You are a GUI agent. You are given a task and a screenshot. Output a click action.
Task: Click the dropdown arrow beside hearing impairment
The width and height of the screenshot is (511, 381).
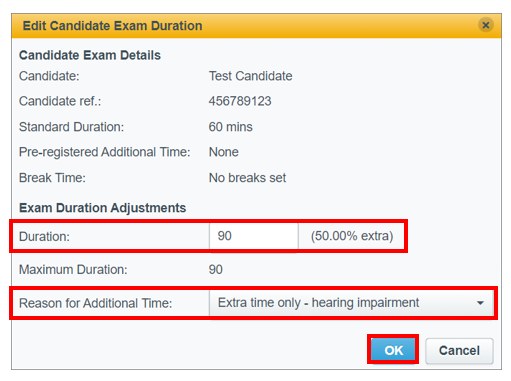click(x=480, y=303)
